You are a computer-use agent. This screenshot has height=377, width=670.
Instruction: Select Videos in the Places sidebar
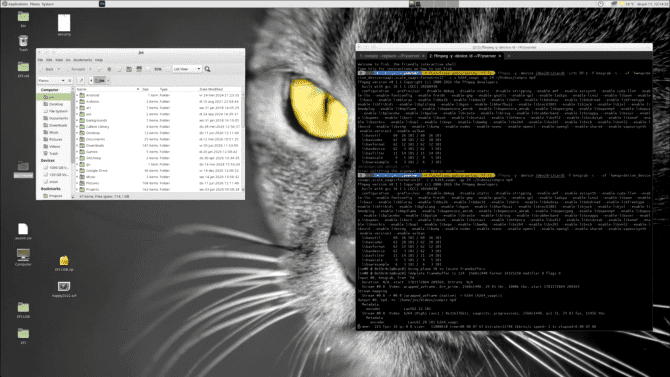(55, 147)
